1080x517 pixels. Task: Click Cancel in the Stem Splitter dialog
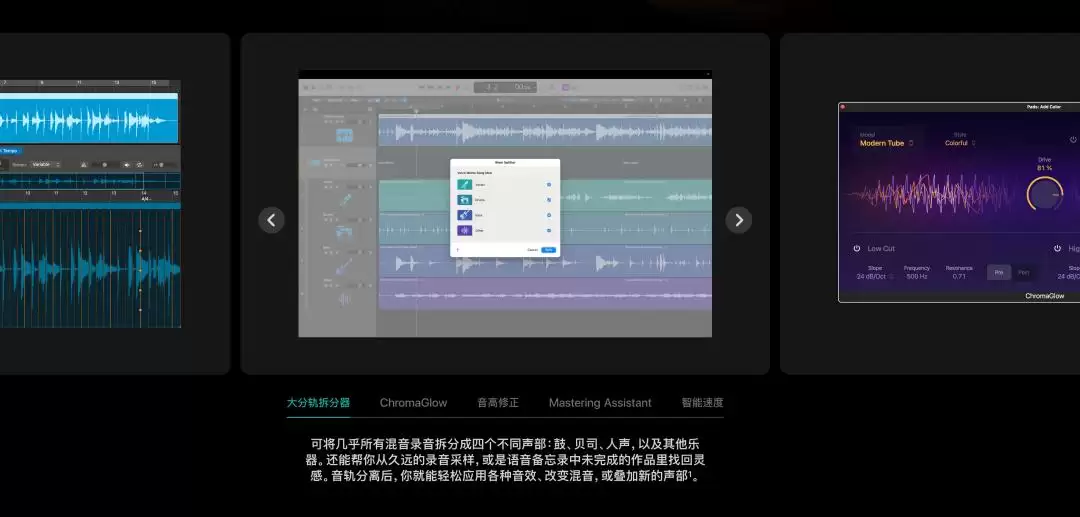(532, 250)
